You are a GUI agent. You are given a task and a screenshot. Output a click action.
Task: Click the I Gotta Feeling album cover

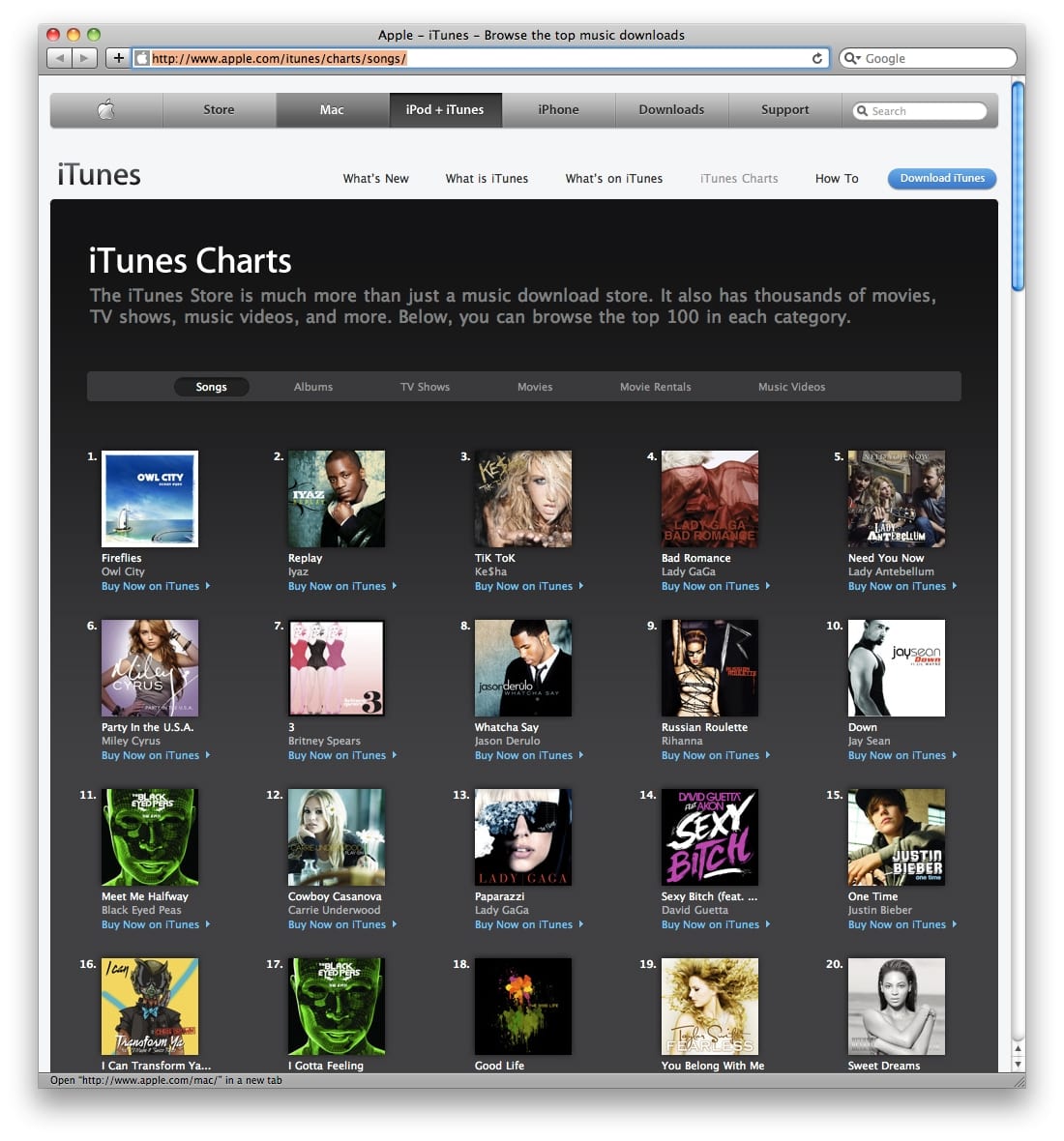coord(337,1007)
